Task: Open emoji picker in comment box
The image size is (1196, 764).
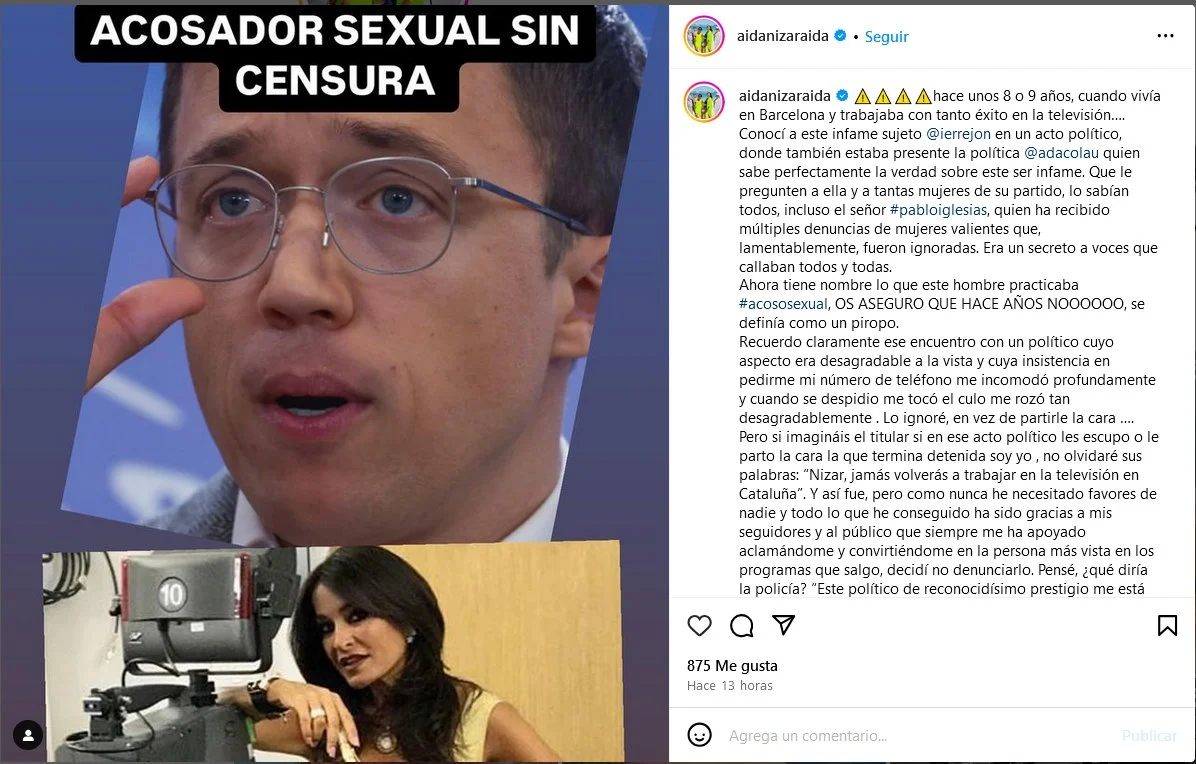Action: click(699, 735)
